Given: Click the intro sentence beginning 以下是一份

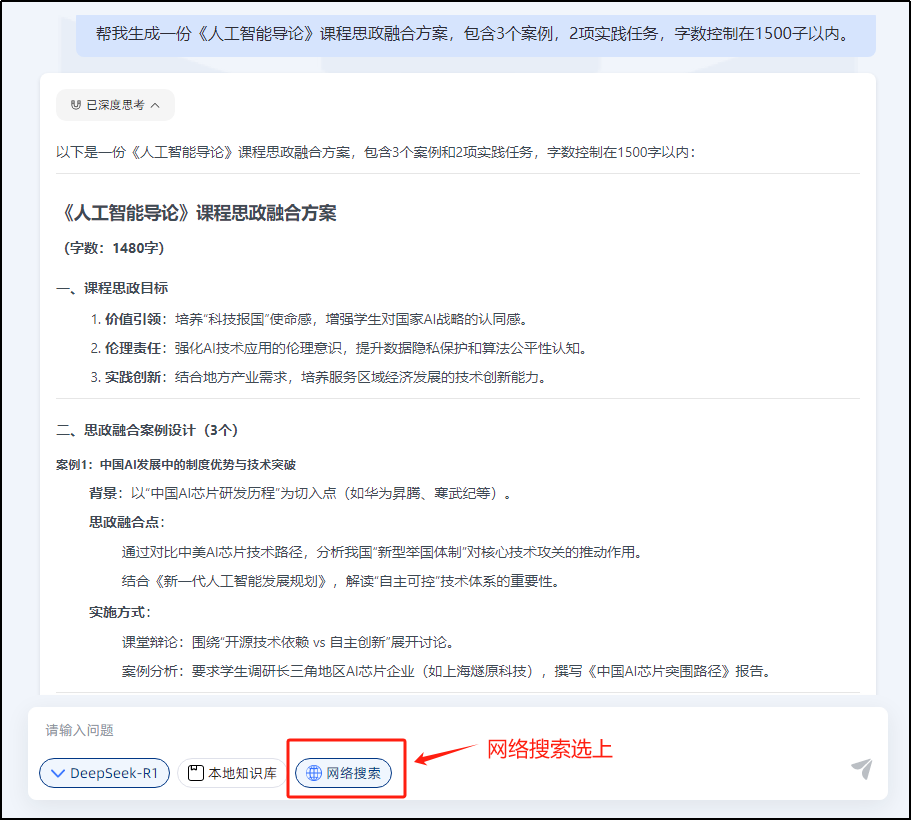Looking at the screenshot, I should (x=375, y=152).
